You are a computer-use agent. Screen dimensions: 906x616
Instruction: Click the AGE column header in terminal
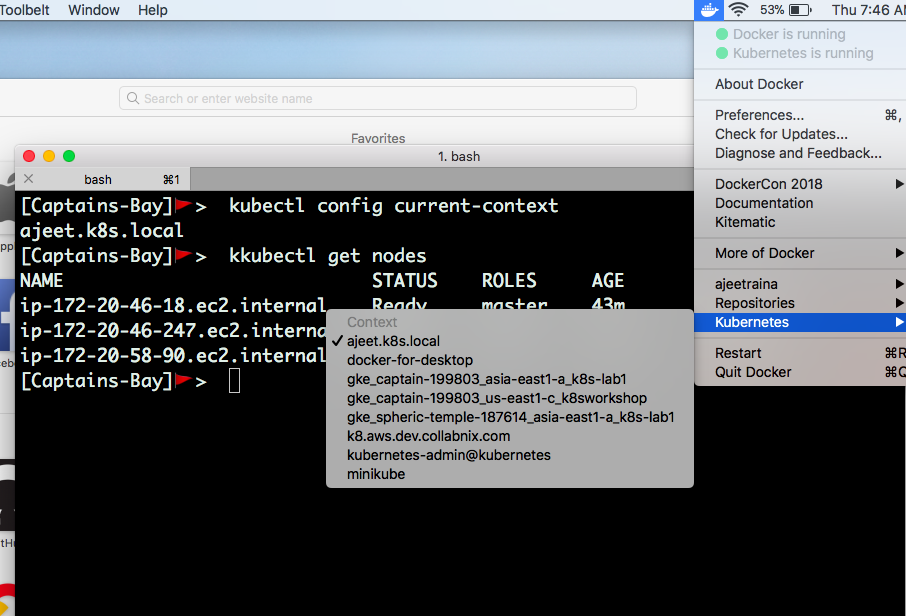click(608, 280)
